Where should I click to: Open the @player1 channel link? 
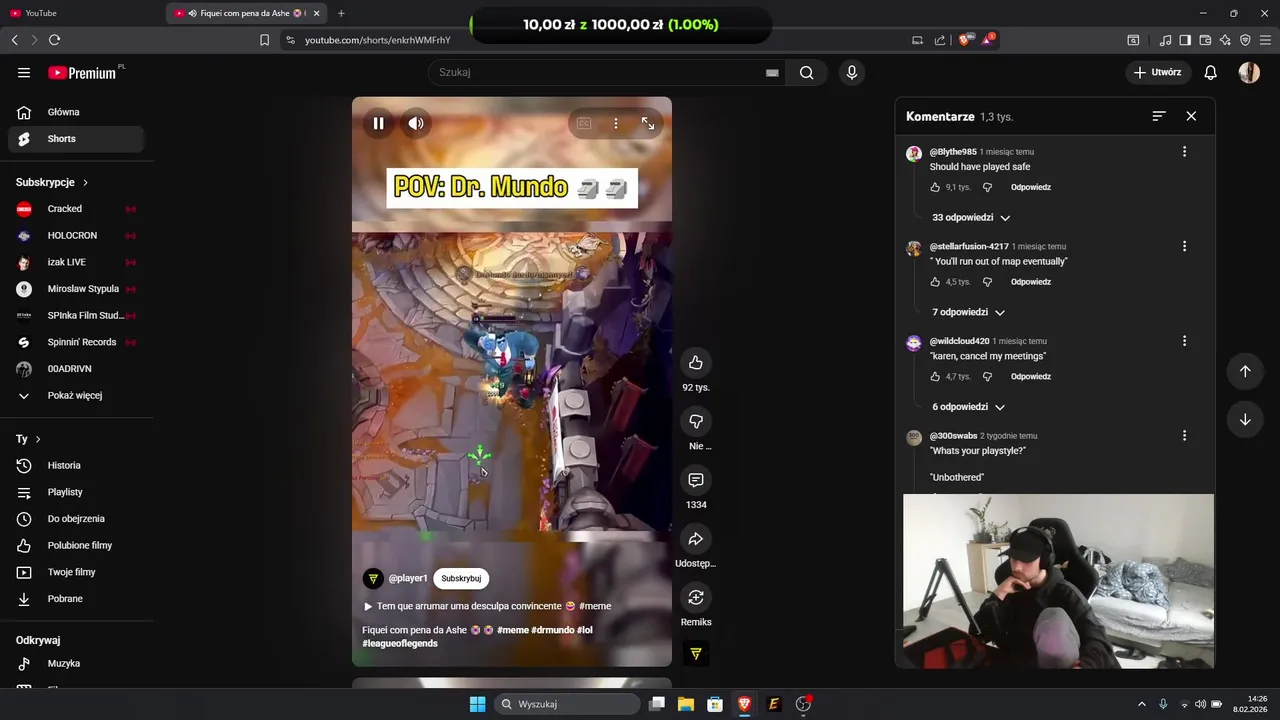point(408,578)
